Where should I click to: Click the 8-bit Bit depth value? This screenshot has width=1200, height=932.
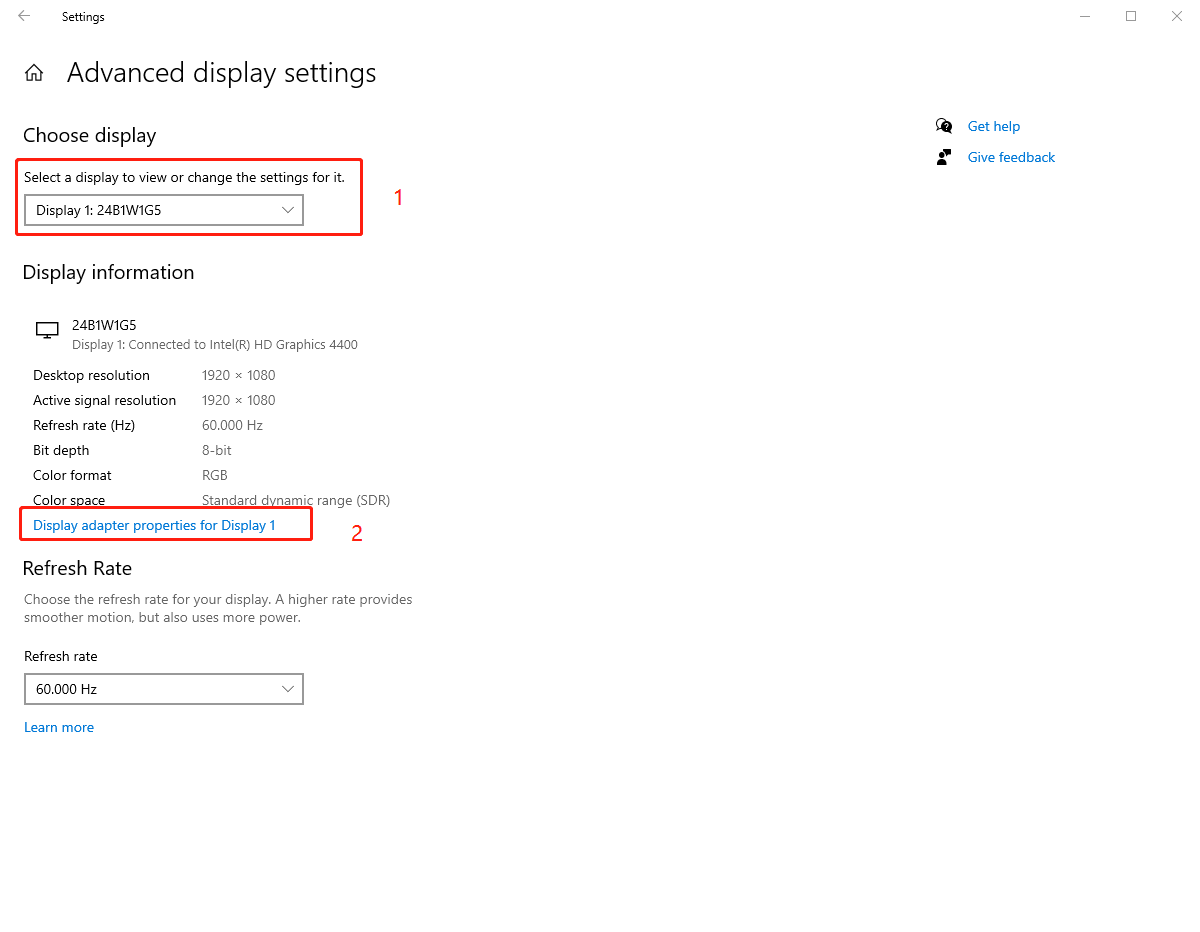[x=217, y=450]
